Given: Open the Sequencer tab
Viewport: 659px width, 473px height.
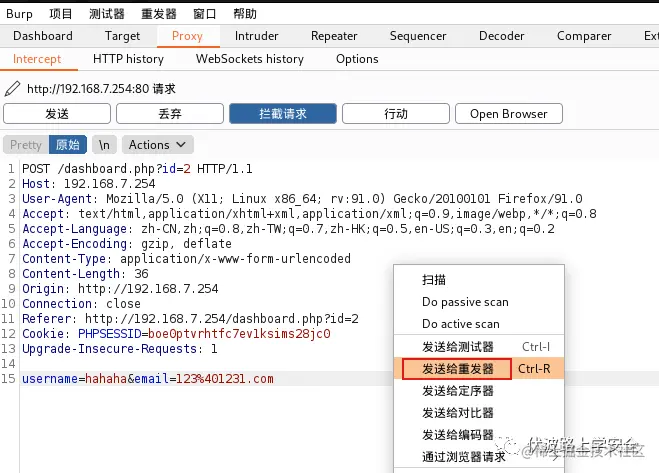Looking at the screenshot, I should point(418,36).
